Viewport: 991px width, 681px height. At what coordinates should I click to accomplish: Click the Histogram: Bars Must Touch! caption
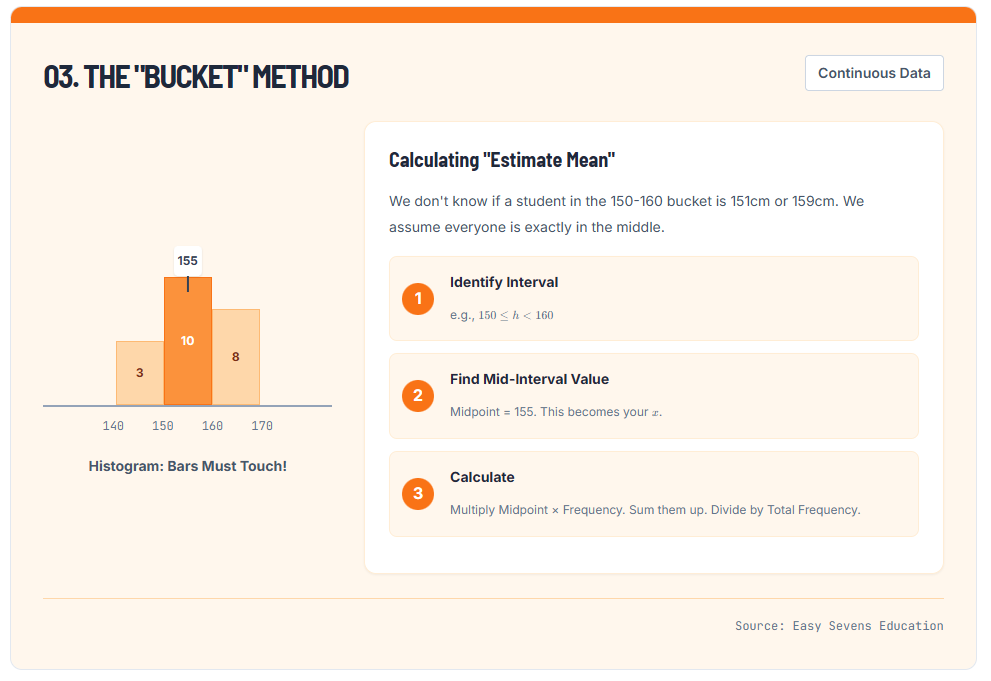tap(188, 466)
